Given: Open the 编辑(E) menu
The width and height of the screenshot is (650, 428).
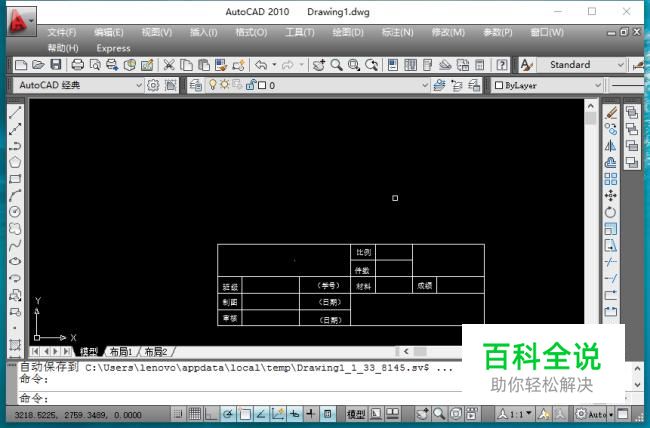Looking at the screenshot, I should coord(108,32).
